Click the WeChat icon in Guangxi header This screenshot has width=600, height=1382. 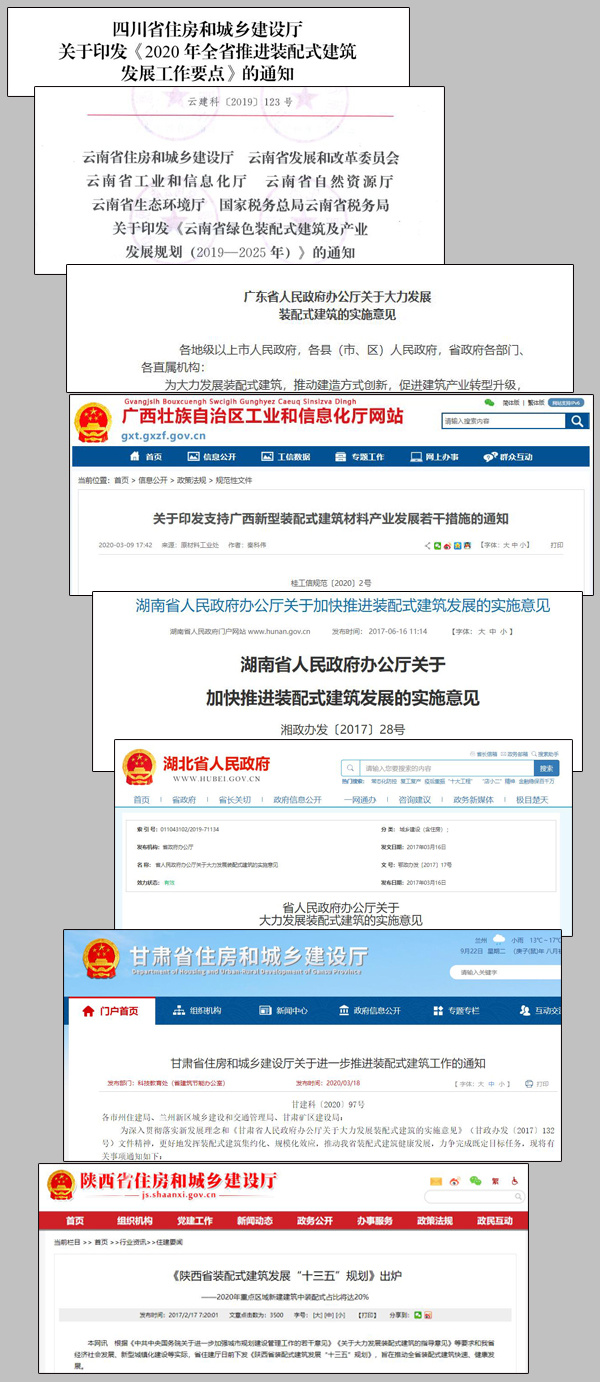489,402
